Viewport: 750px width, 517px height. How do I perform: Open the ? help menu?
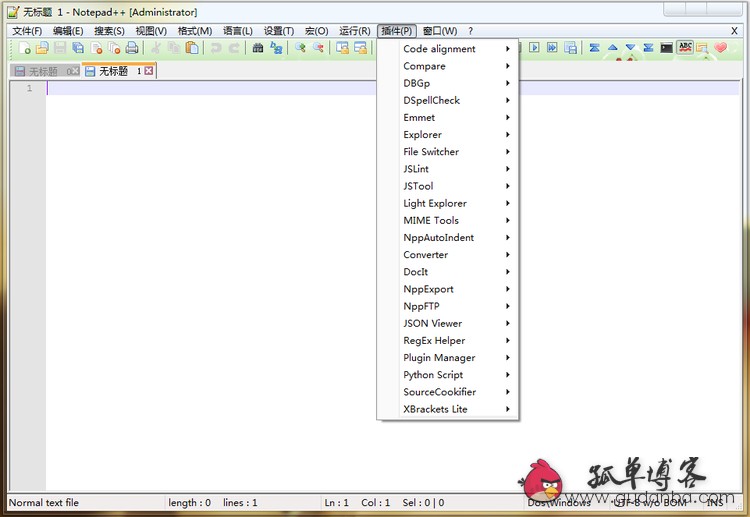point(471,31)
